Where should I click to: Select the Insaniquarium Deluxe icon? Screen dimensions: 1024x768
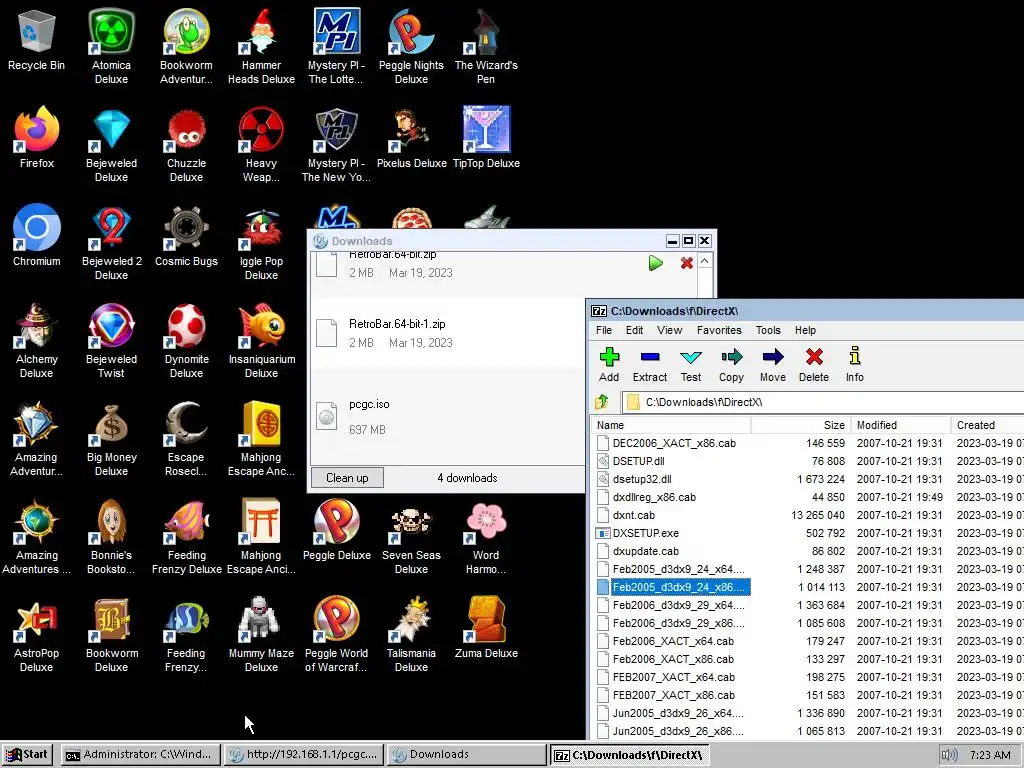(261, 340)
